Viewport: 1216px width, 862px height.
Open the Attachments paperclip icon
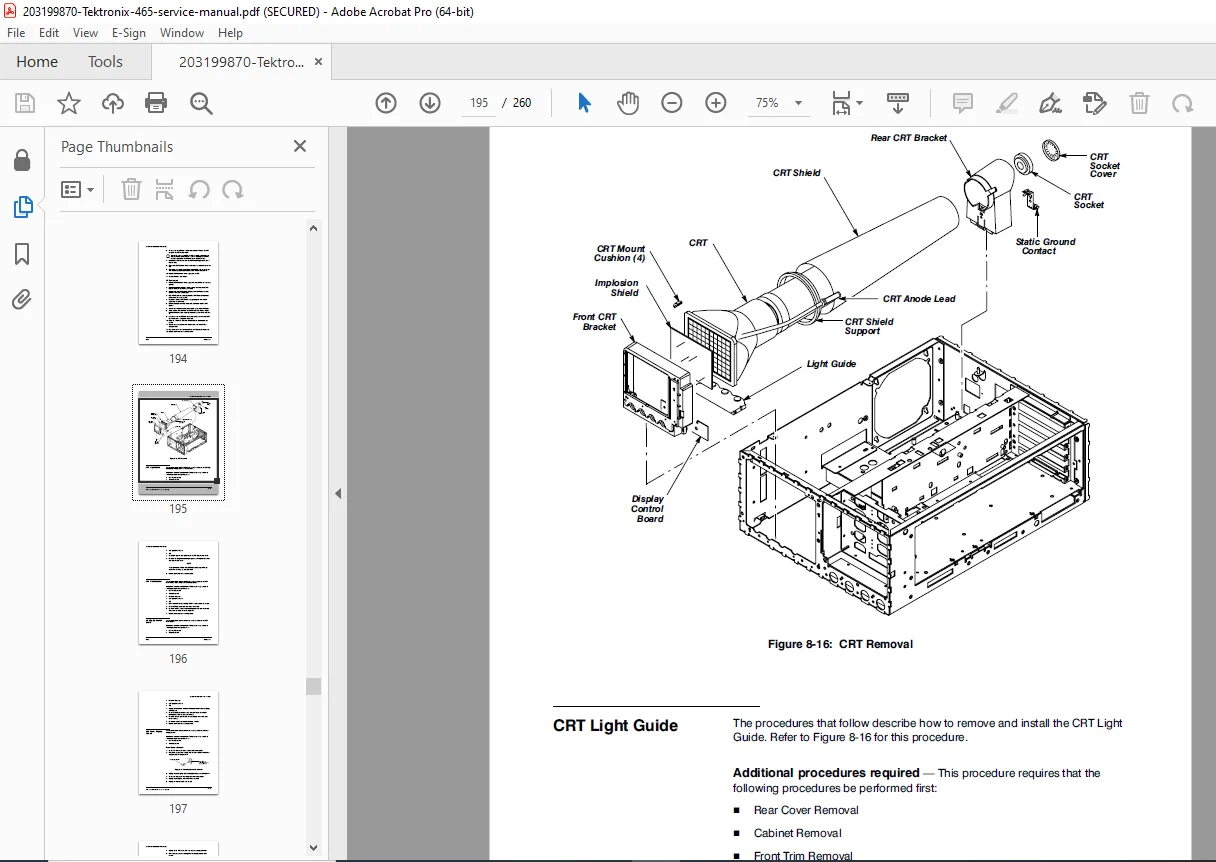22,299
